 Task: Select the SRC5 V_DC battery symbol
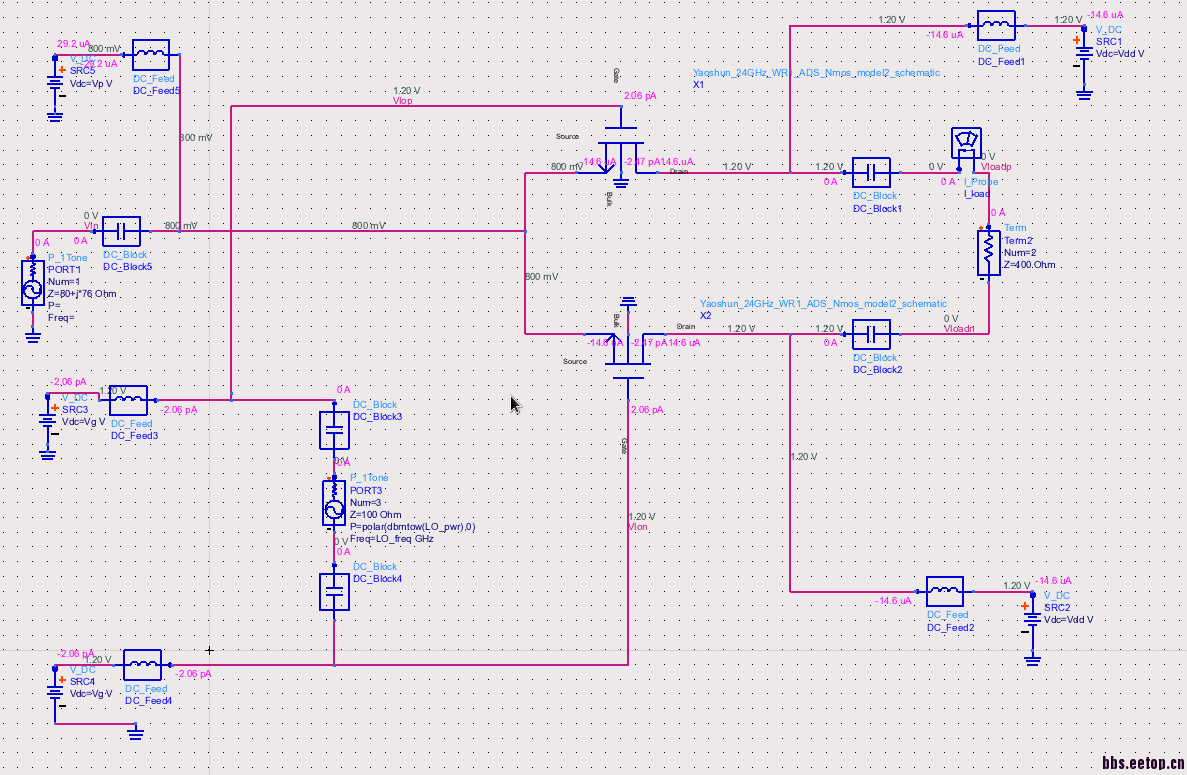click(55, 82)
